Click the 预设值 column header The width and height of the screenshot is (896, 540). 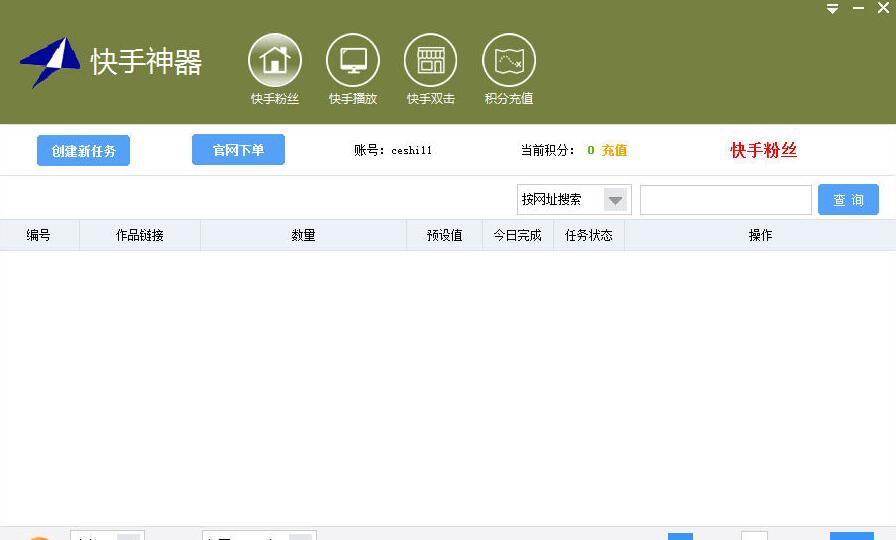pyautogui.click(x=445, y=235)
